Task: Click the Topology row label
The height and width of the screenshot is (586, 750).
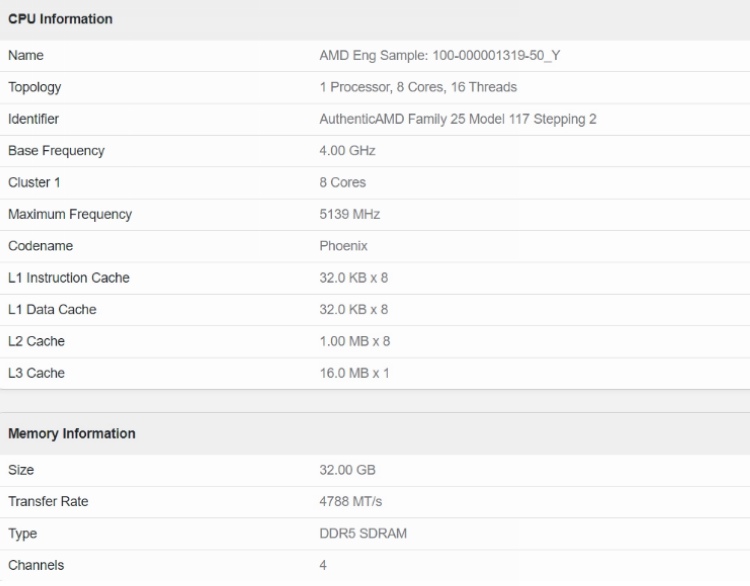Action: (35, 87)
